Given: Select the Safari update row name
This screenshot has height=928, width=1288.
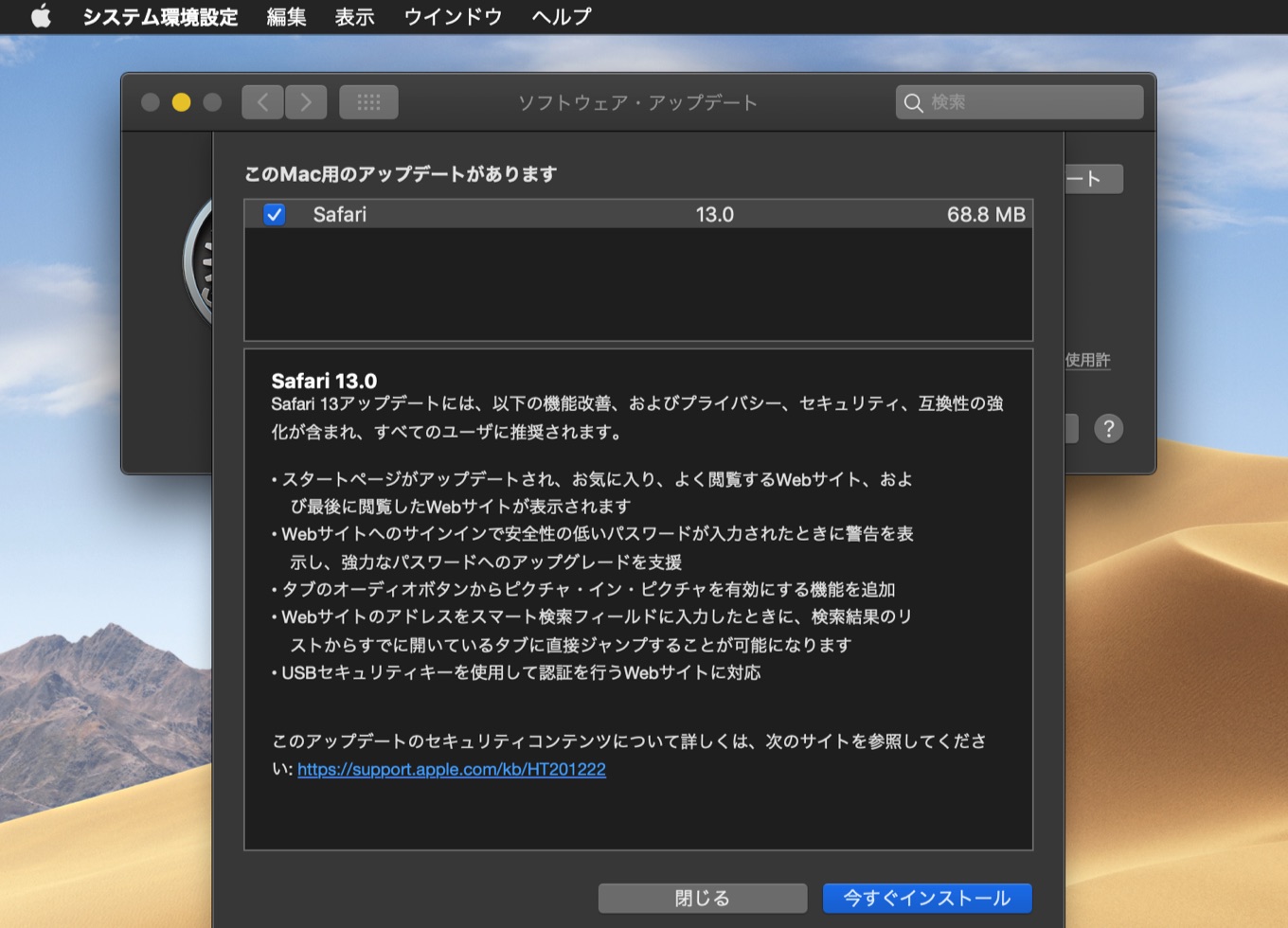Looking at the screenshot, I should pos(339,214).
